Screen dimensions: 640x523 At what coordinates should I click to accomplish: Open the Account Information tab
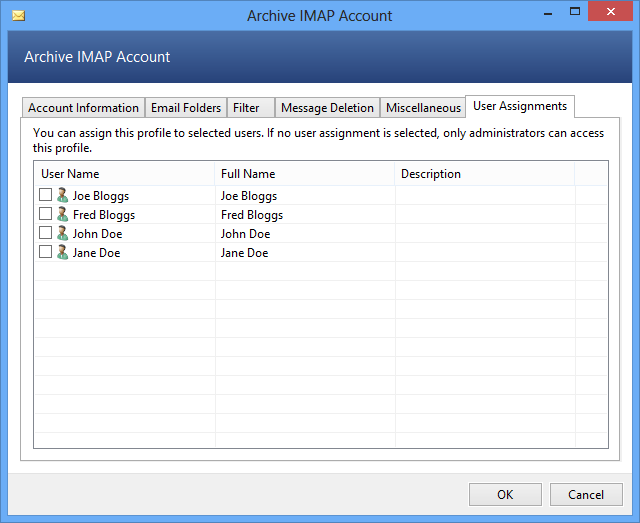(x=83, y=108)
